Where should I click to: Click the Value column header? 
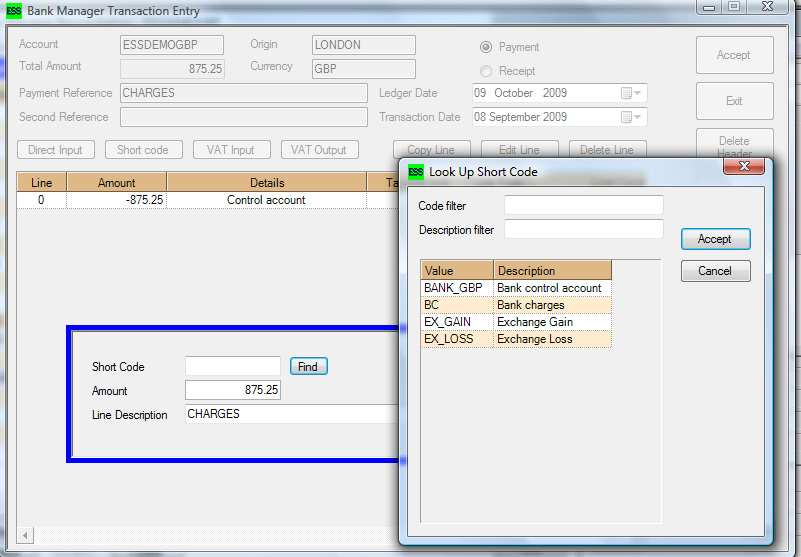point(457,271)
